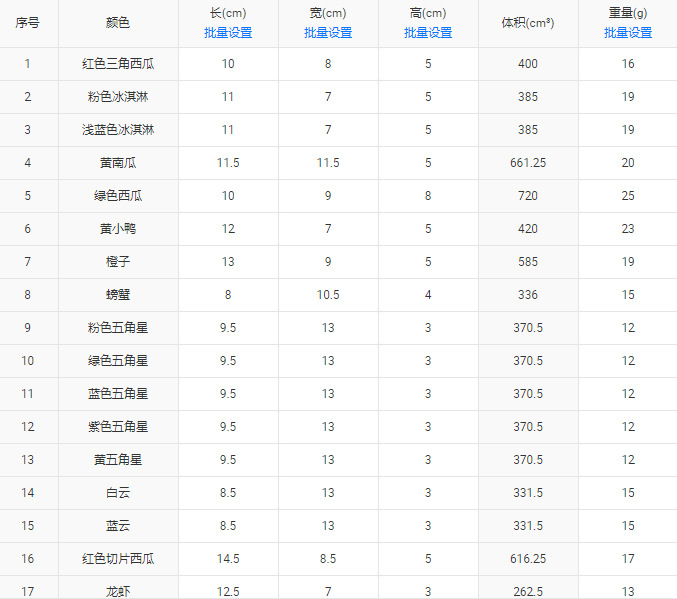Click the 蓝云 color name

(x=118, y=526)
